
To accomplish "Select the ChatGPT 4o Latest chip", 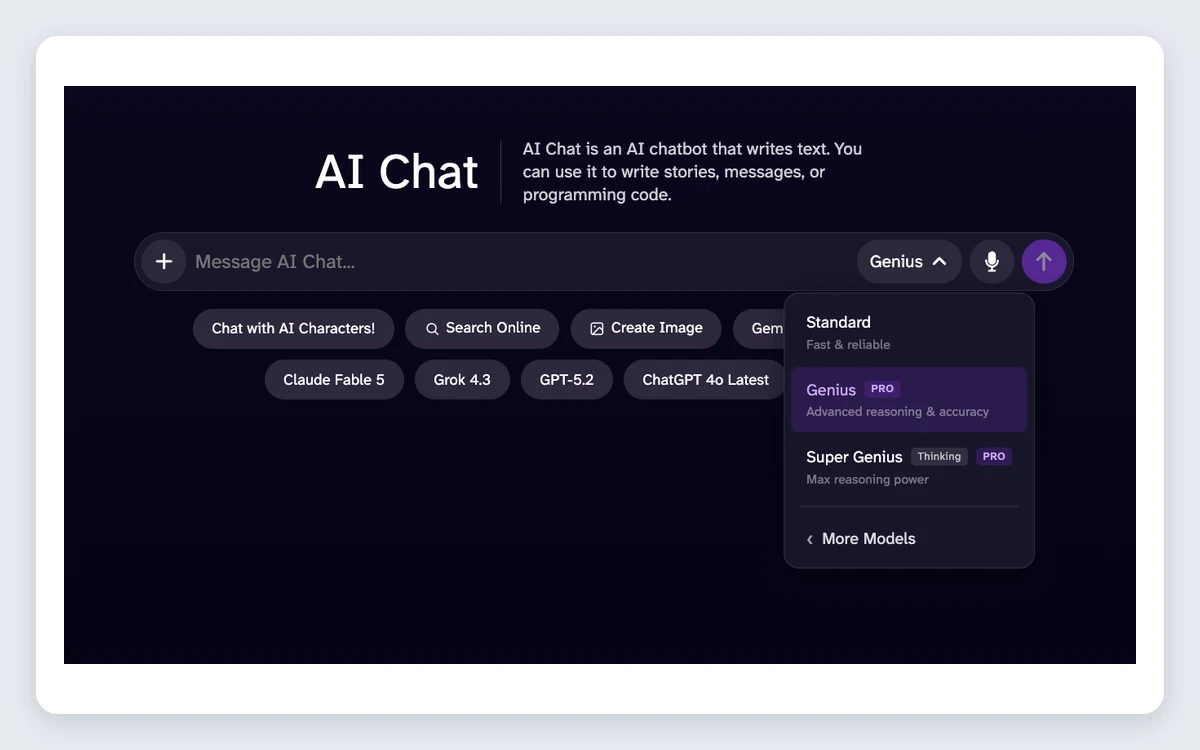I will 705,380.
